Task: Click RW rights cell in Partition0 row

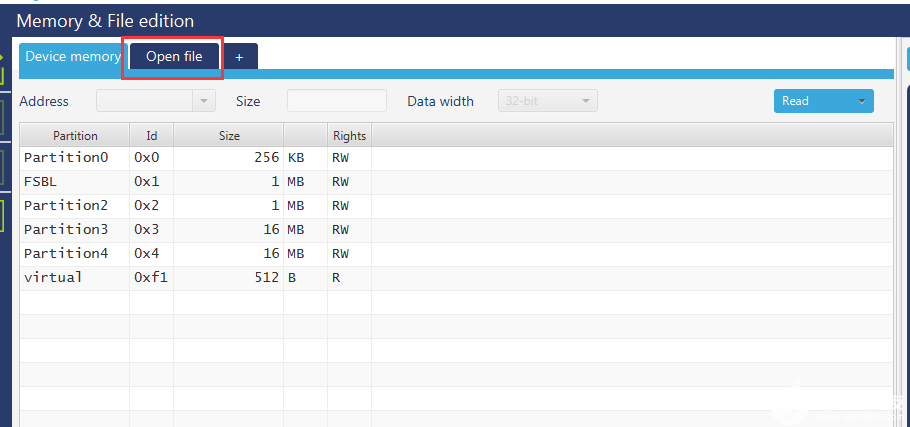Action: click(349, 158)
